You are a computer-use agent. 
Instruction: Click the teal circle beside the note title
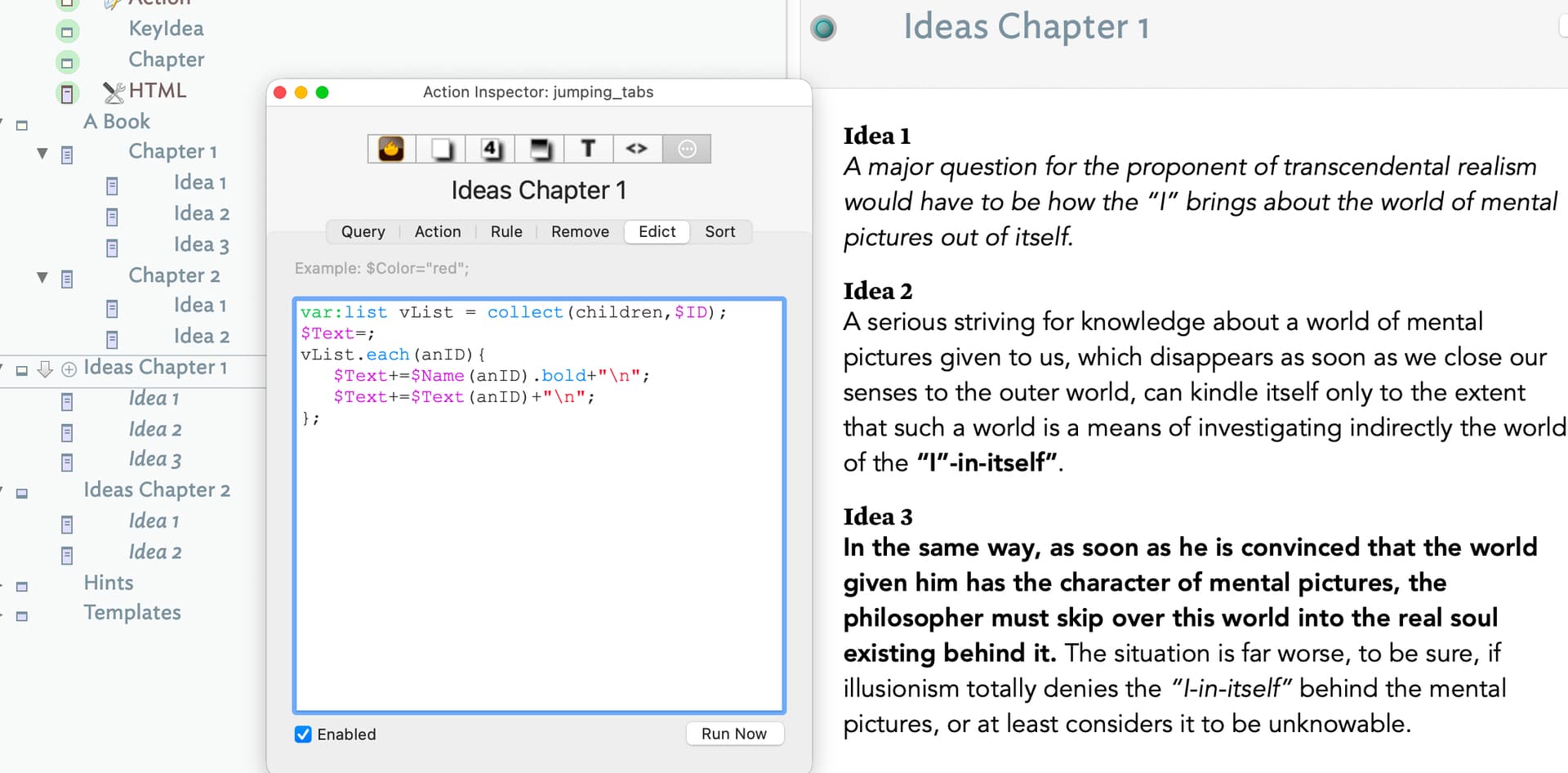tap(823, 29)
